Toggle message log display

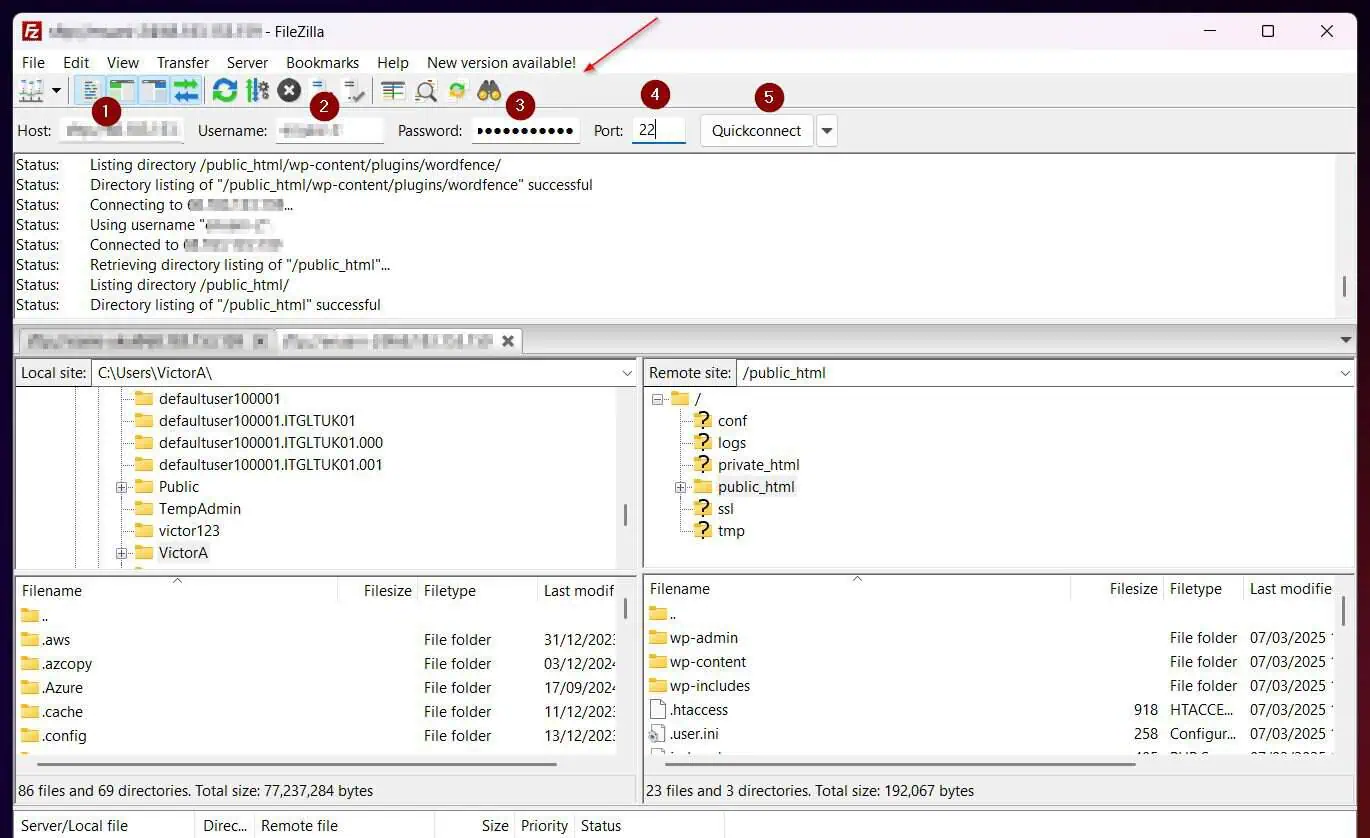90,91
